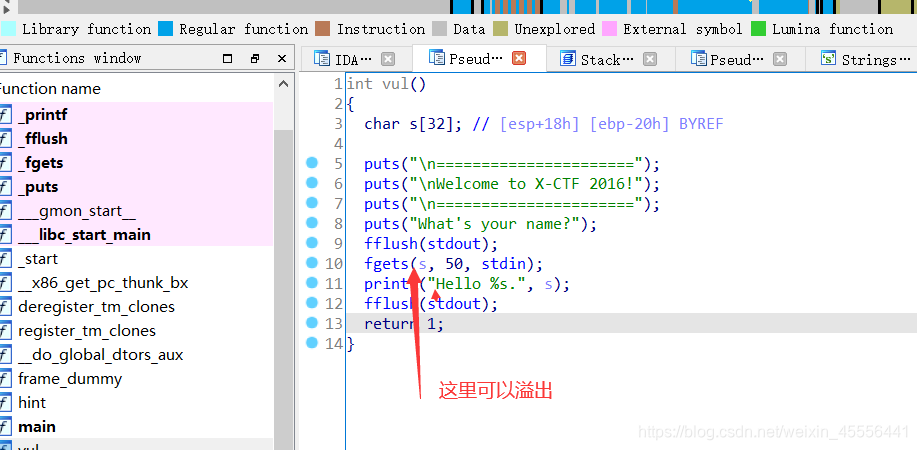Select the main function
Image resolution: width=917 pixels, height=450 pixels.
tap(136, 427)
